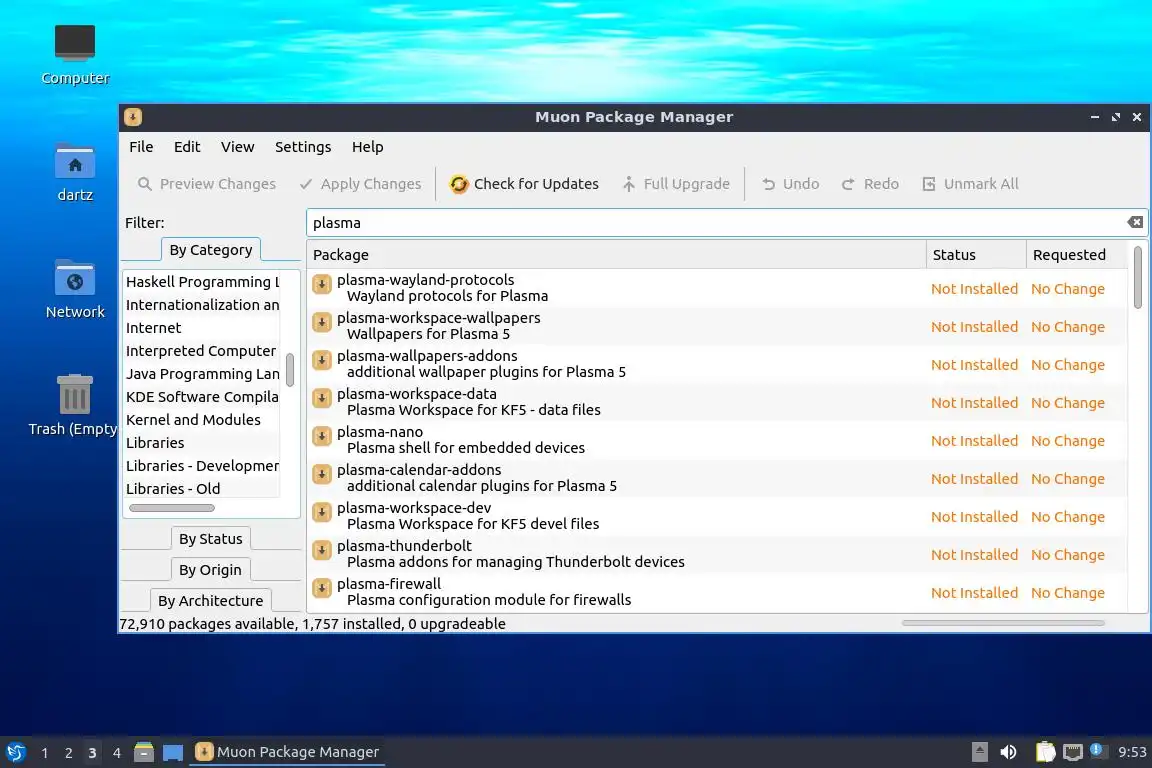This screenshot has width=1152, height=768.
Task: Click the plasma-workspace-dev package icon
Action: (x=322, y=513)
